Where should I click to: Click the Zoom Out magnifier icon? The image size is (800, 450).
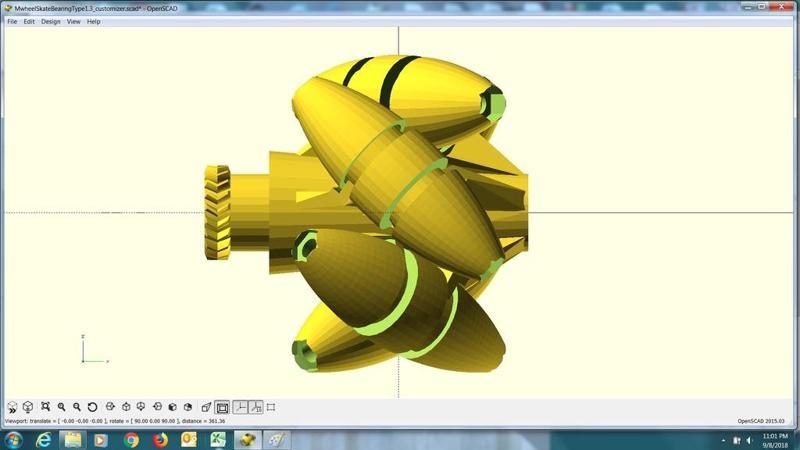point(77,407)
